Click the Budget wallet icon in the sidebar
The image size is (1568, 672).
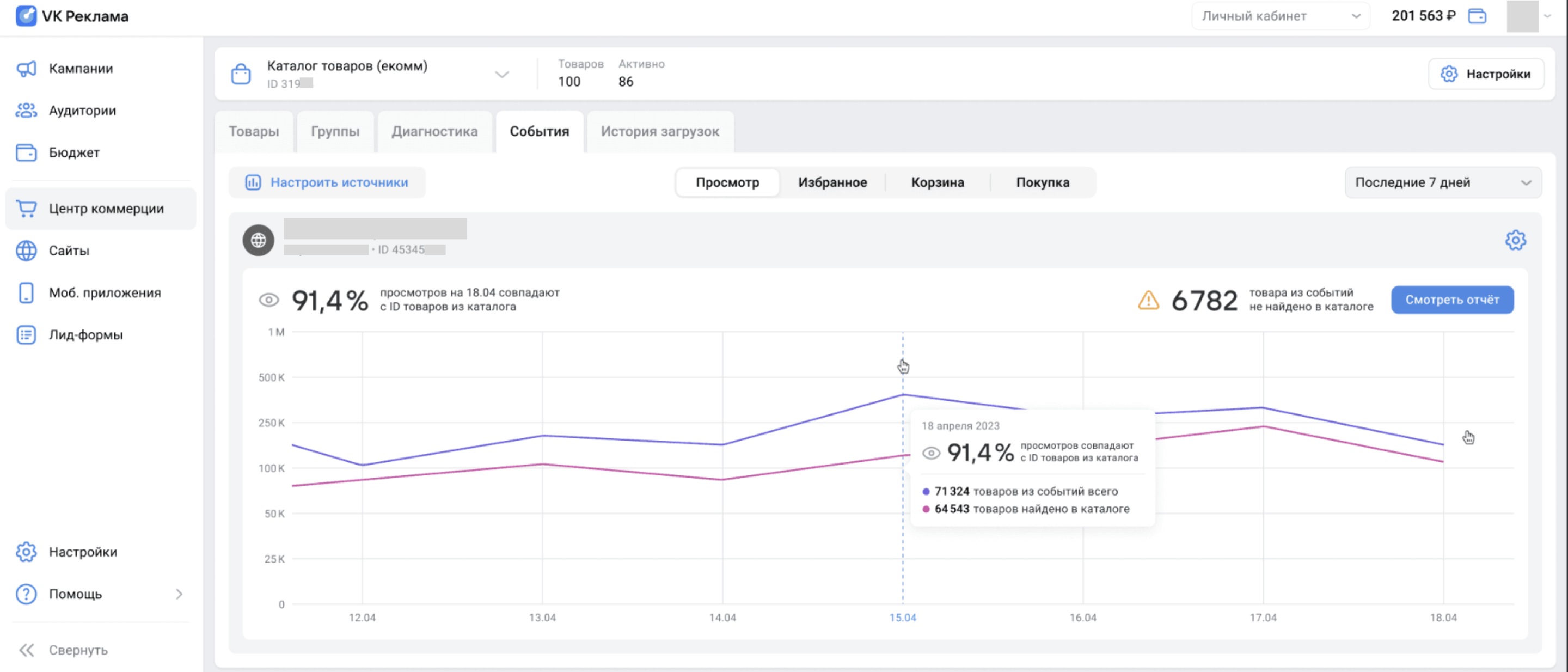26,152
